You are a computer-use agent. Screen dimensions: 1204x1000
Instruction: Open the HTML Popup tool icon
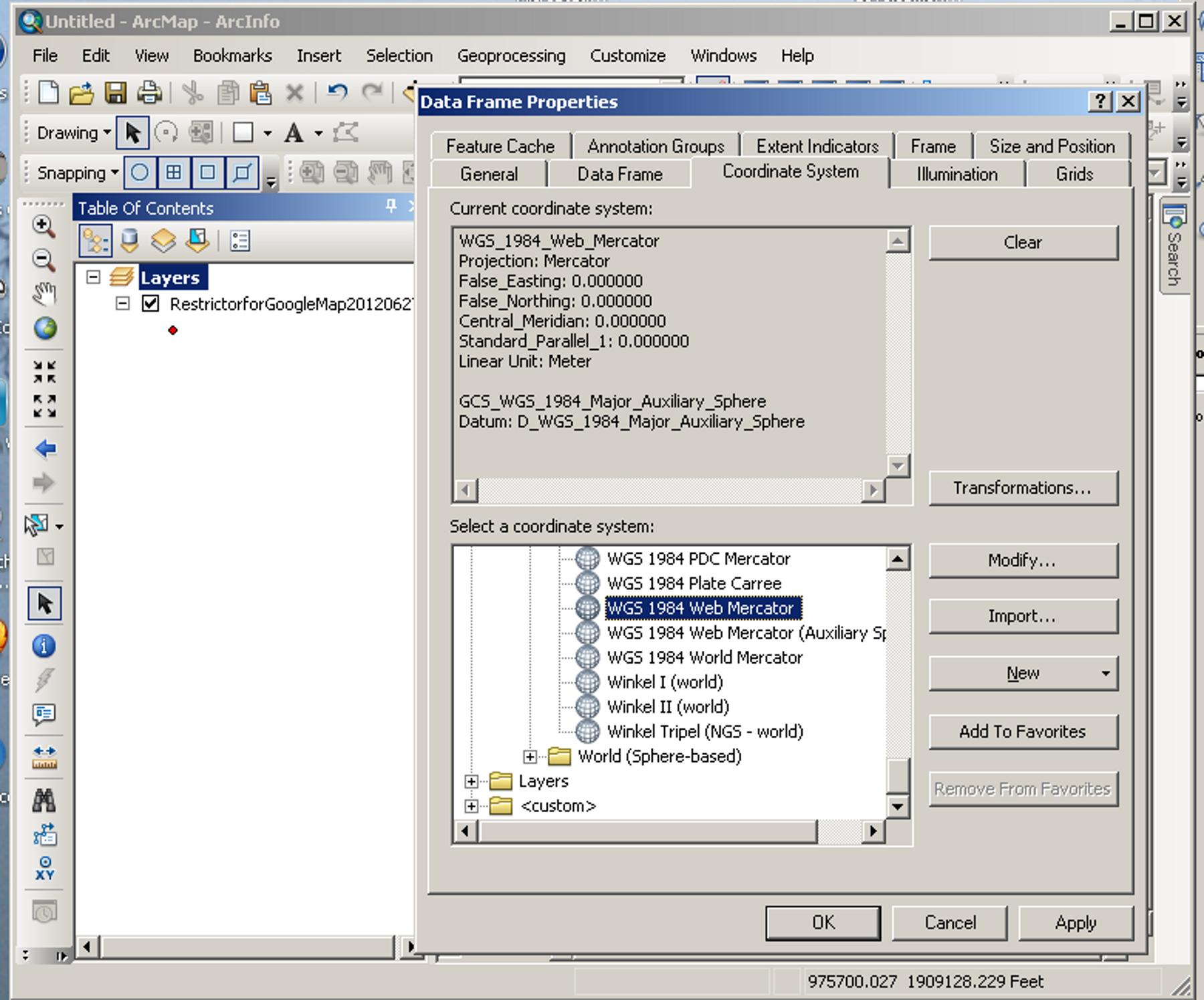tap(44, 714)
